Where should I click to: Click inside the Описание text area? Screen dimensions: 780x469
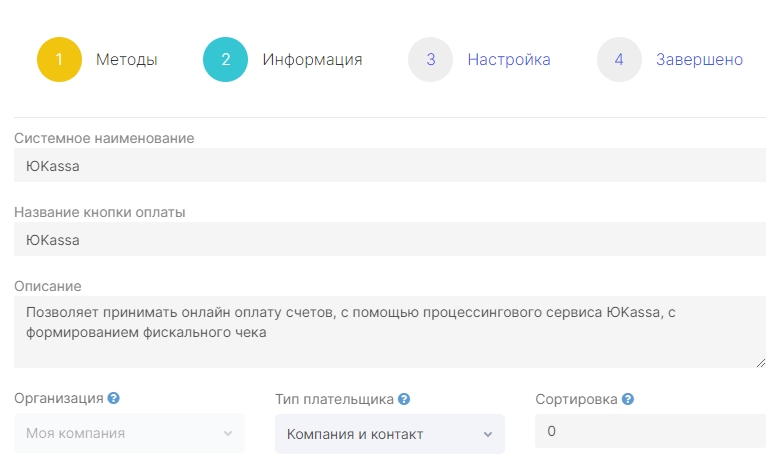[x=390, y=332]
